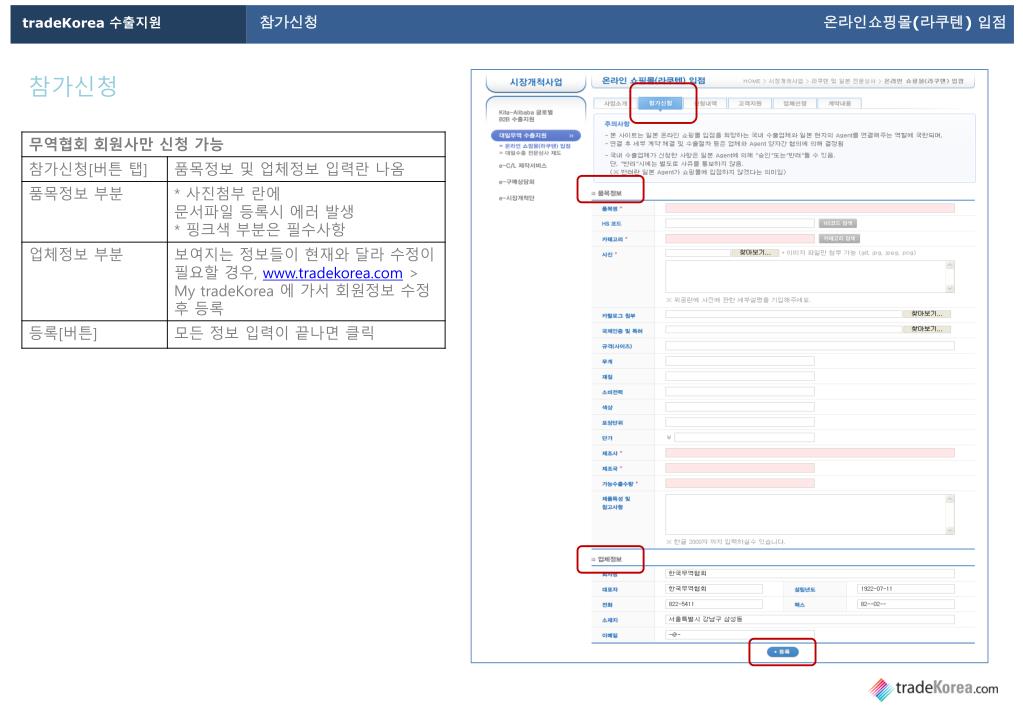
Task: Click the 시장개척사업 sidebar heading
Action: pos(536,82)
